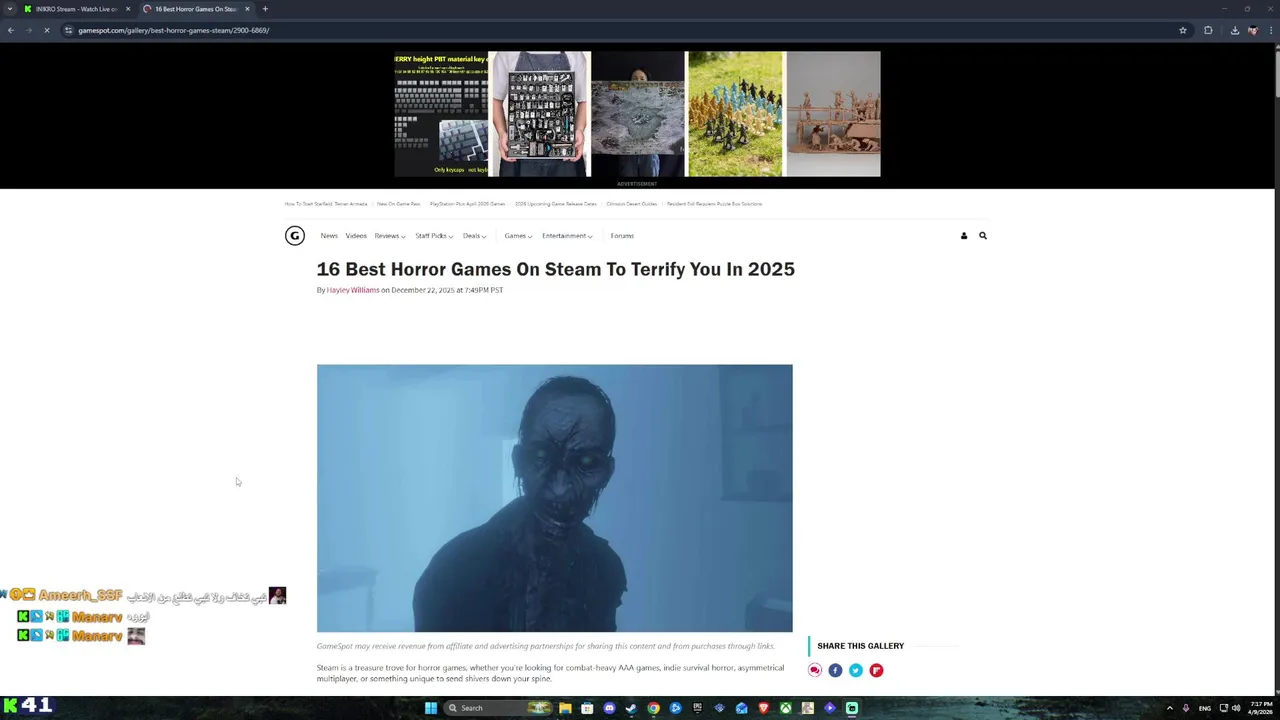
Task: Open Crimson Desert Guides link
Action: 632,204
